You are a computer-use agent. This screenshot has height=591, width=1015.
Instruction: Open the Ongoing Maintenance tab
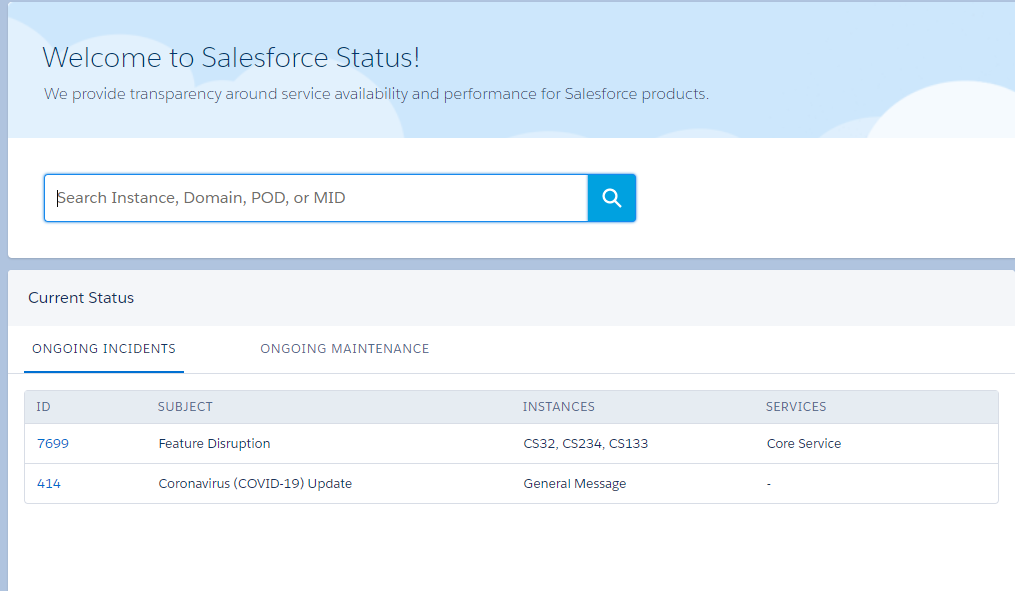coord(344,349)
